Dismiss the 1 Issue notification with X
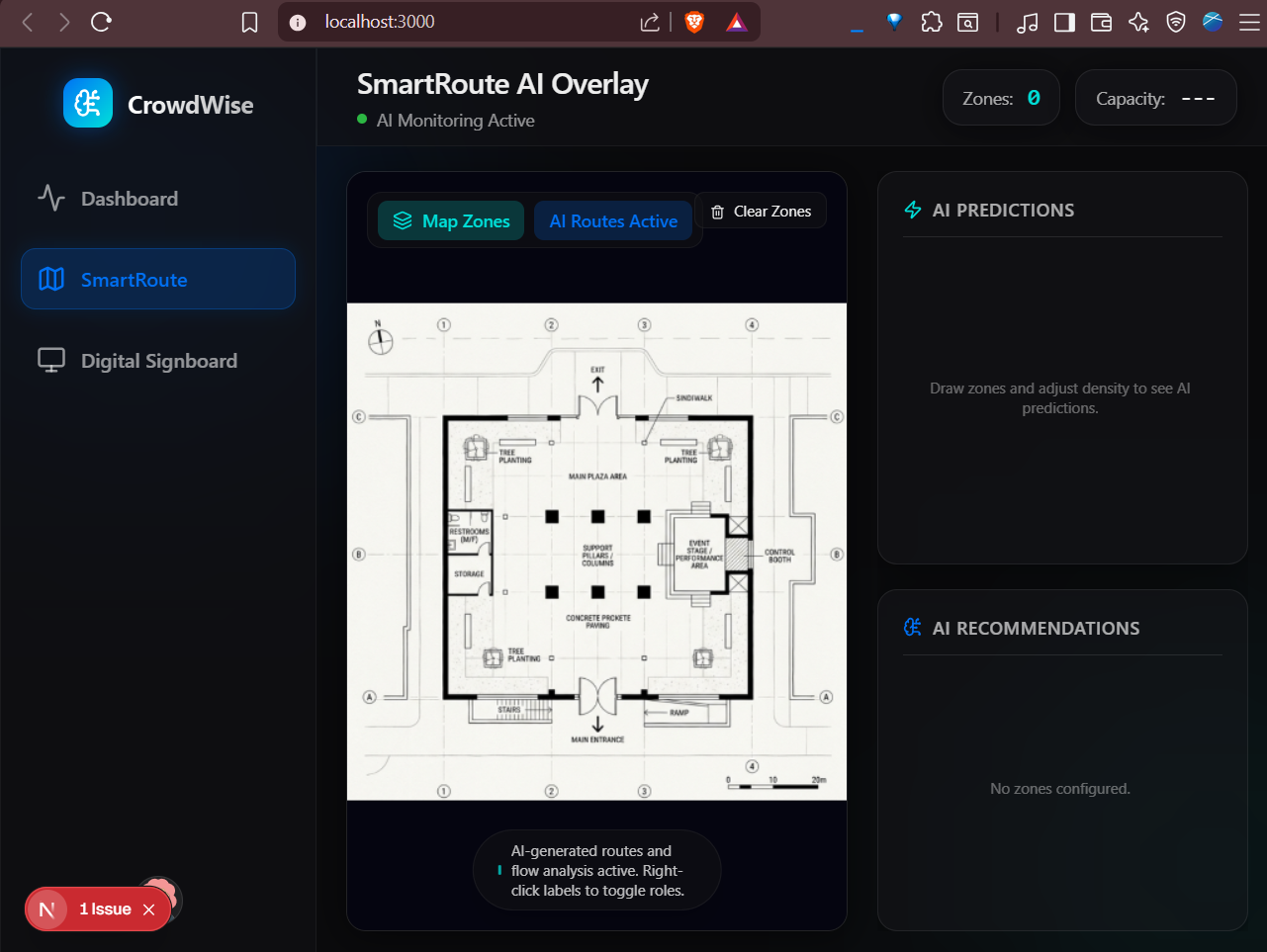Screen dimensions: 1267x952 (x=149, y=909)
